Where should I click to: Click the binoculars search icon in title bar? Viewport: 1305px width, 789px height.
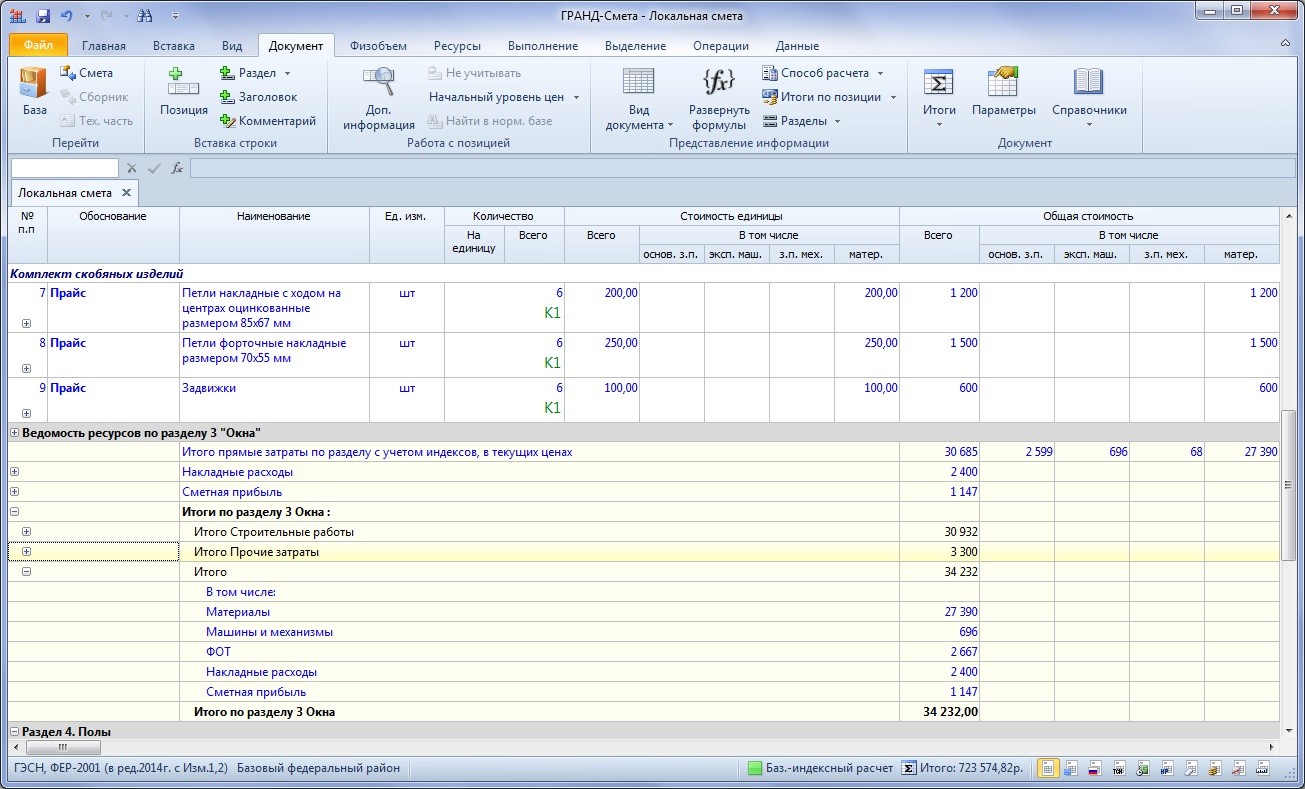(x=144, y=16)
